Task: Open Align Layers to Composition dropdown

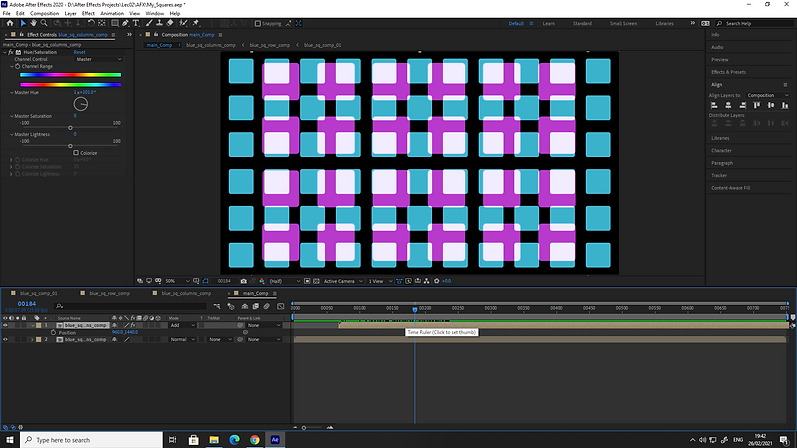Action: [x=768, y=95]
